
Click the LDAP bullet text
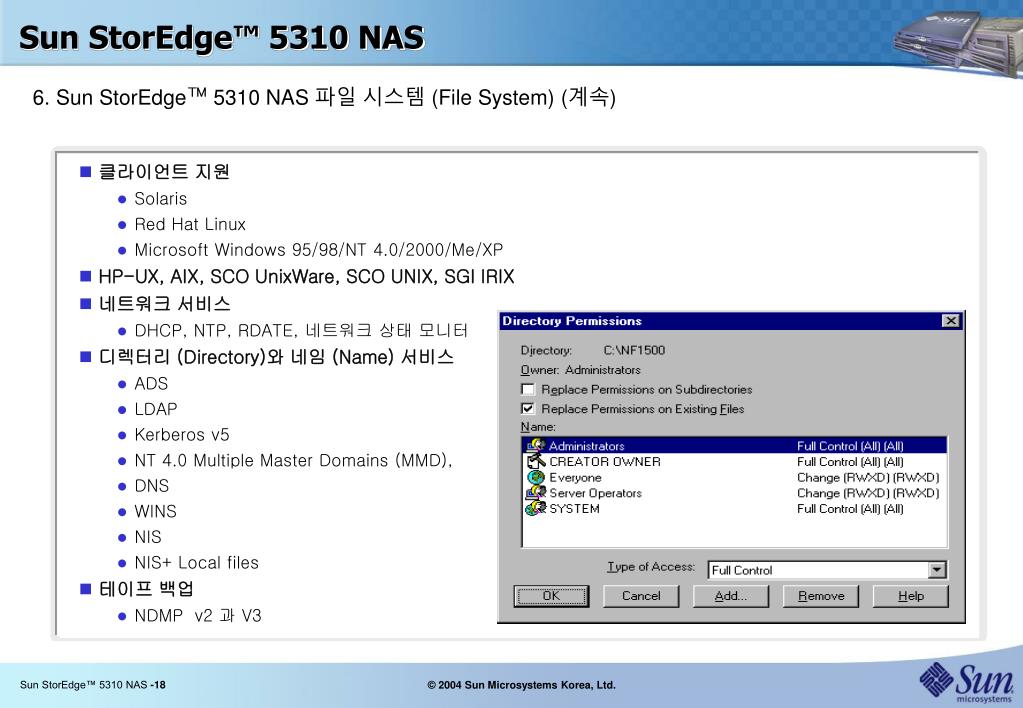pos(155,408)
